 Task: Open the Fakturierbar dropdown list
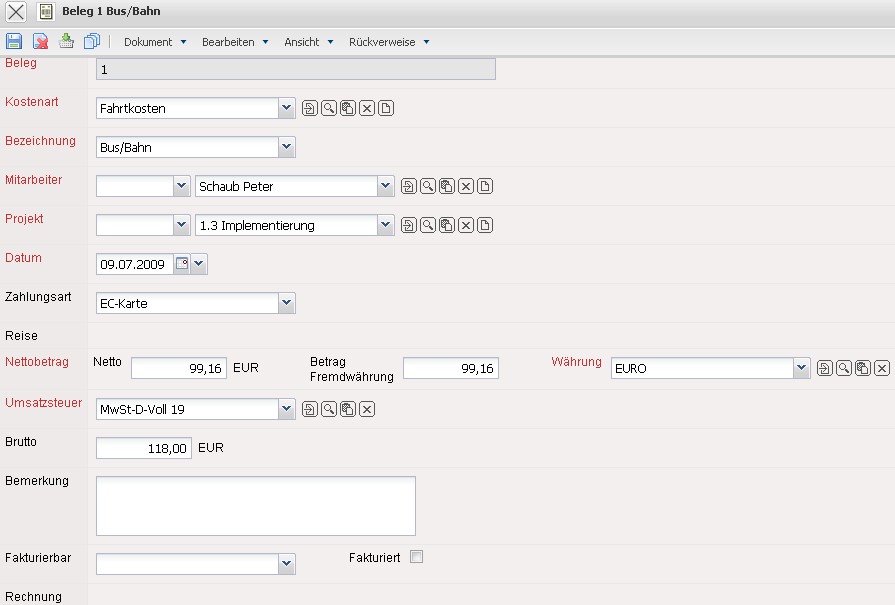click(x=287, y=565)
